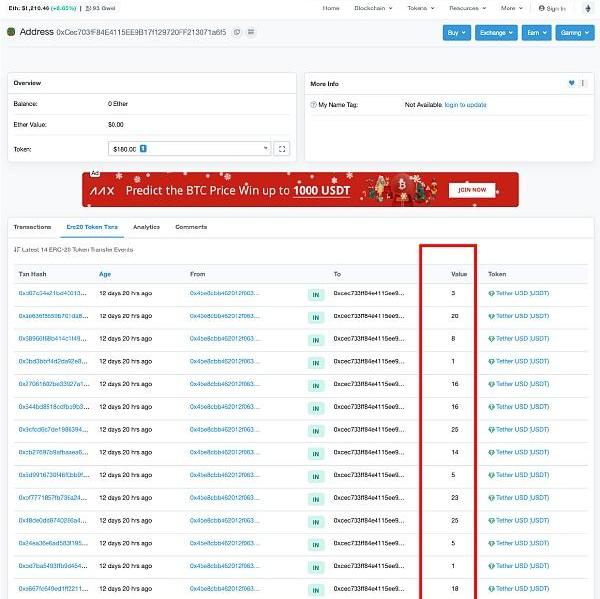The image size is (600, 599).
Task: Click the sort icon beside Latest 14 ERC-20 events
Action: [x=16, y=250]
